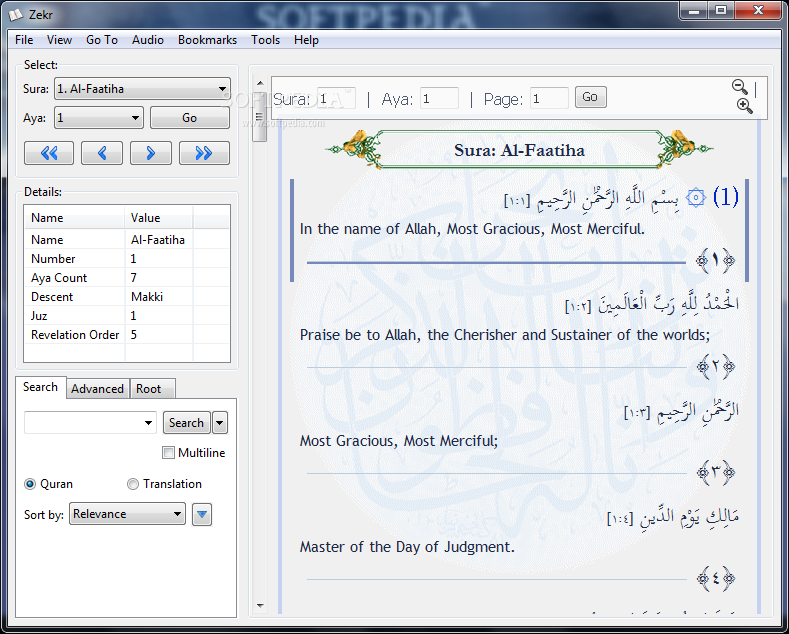Open the Audio menu
The image size is (789, 634).
(x=148, y=40)
